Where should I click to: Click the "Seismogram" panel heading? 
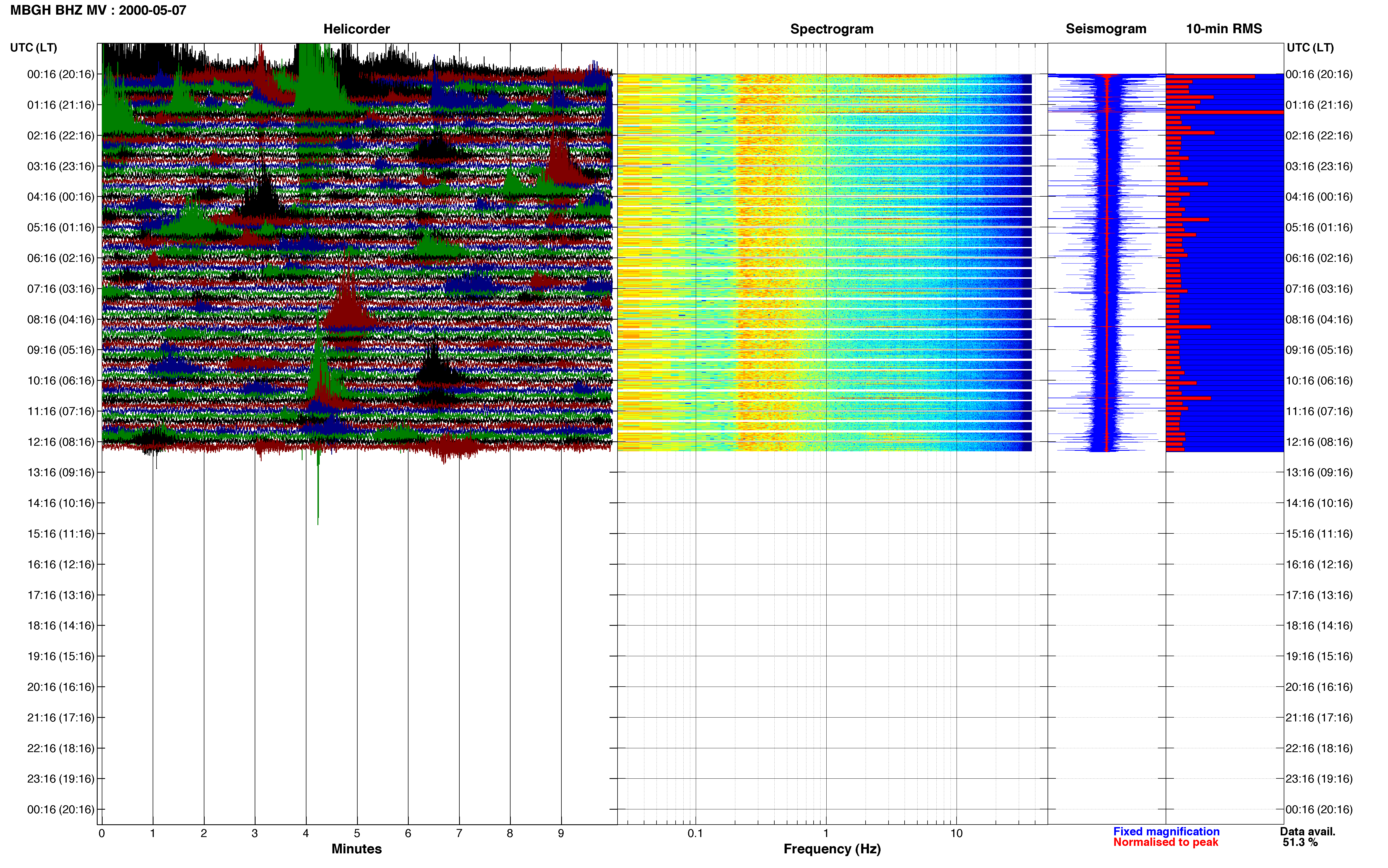tap(1106, 29)
